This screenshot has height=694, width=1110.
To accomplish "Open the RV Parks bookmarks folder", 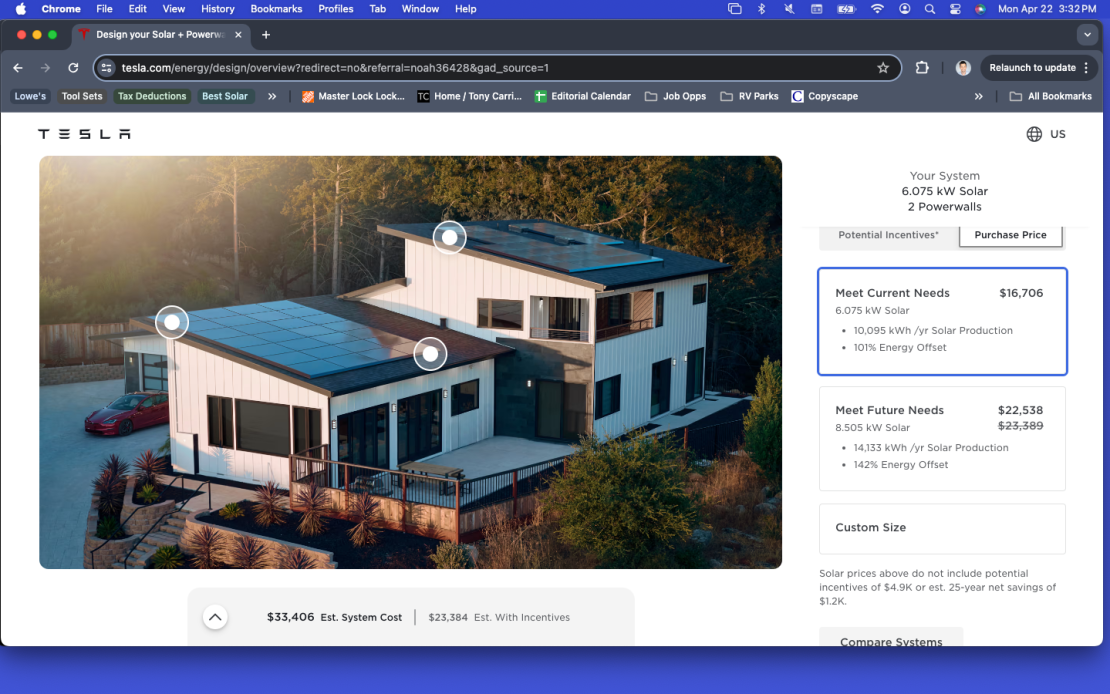I will [749, 96].
